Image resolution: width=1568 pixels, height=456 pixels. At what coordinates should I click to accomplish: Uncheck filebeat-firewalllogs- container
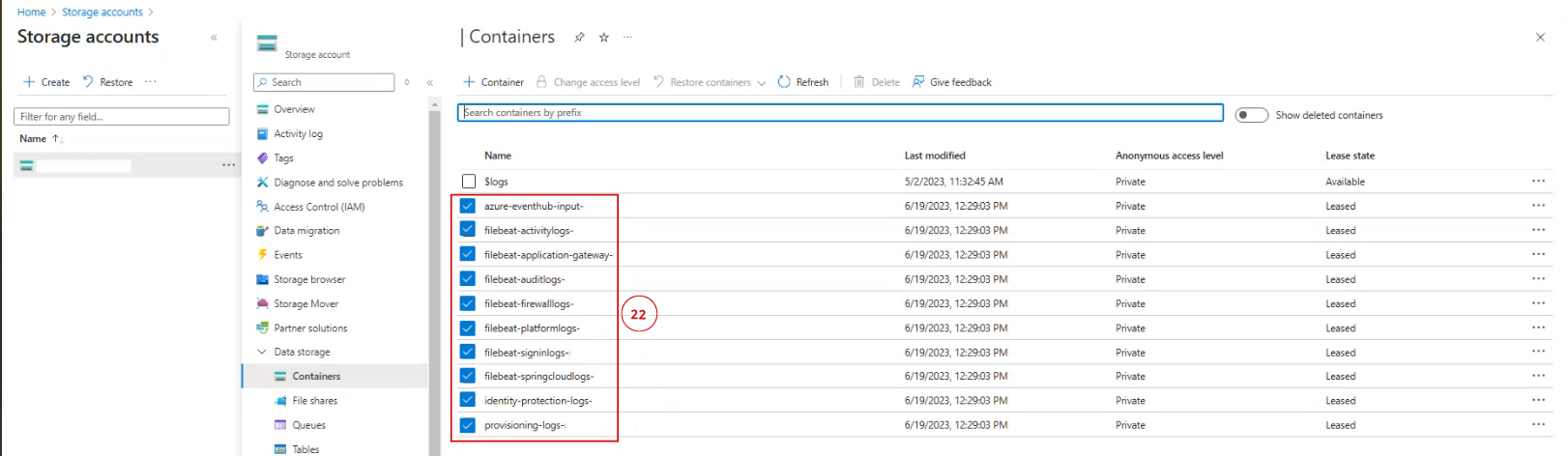[x=468, y=303]
